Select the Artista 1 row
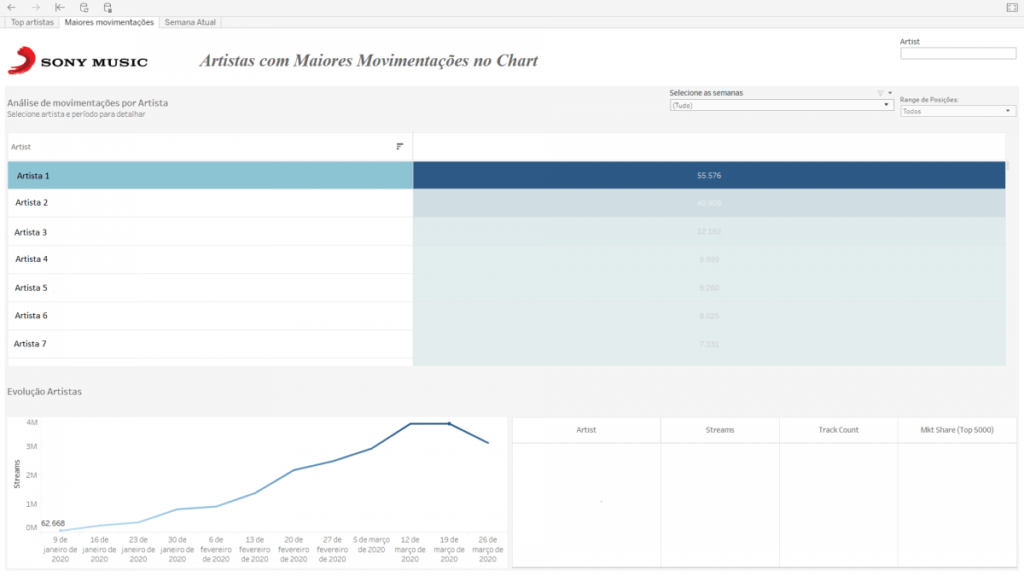This screenshot has width=1024, height=576. tap(210, 175)
